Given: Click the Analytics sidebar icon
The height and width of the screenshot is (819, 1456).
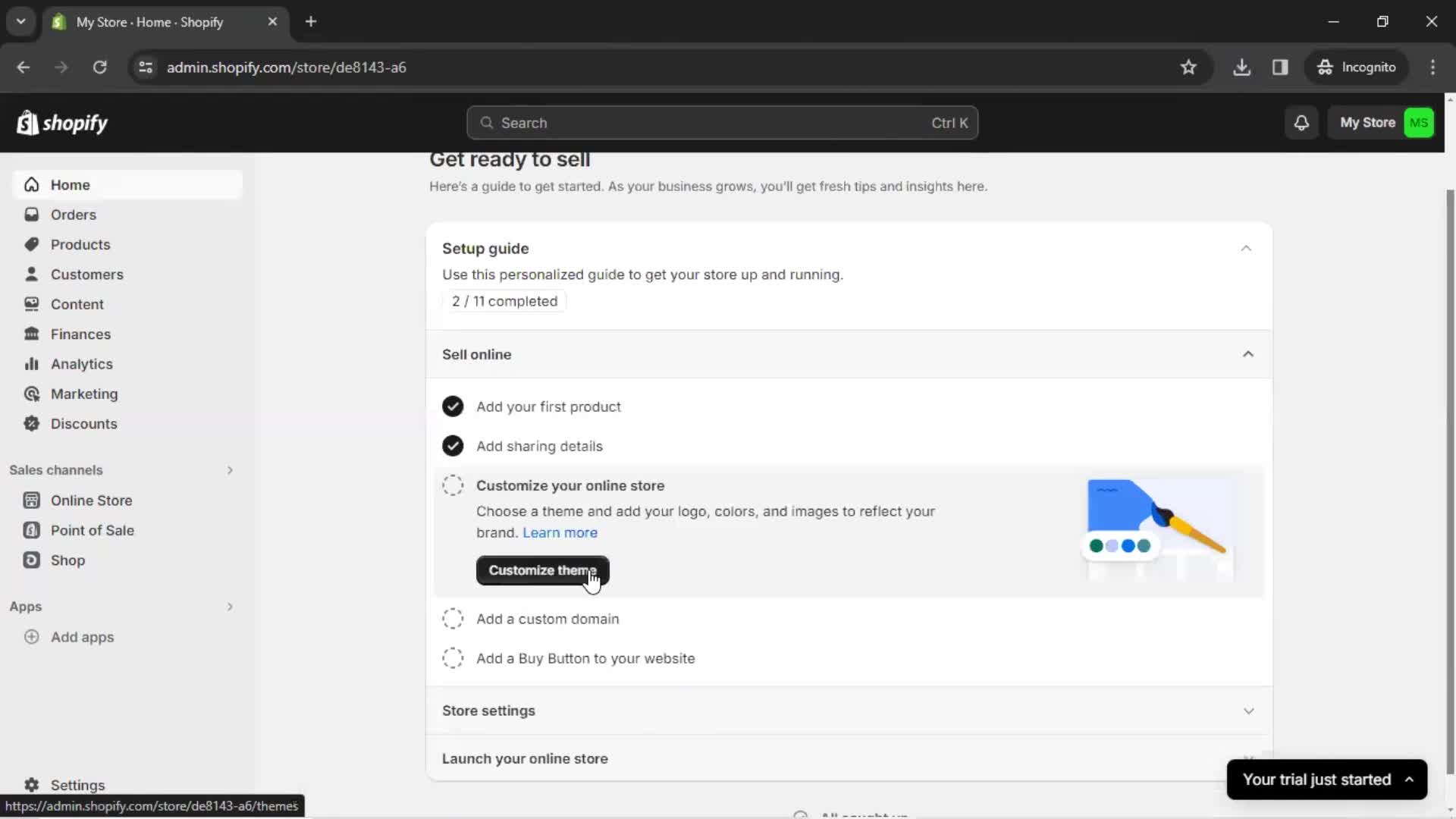Looking at the screenshot, I should click(31, 363).
